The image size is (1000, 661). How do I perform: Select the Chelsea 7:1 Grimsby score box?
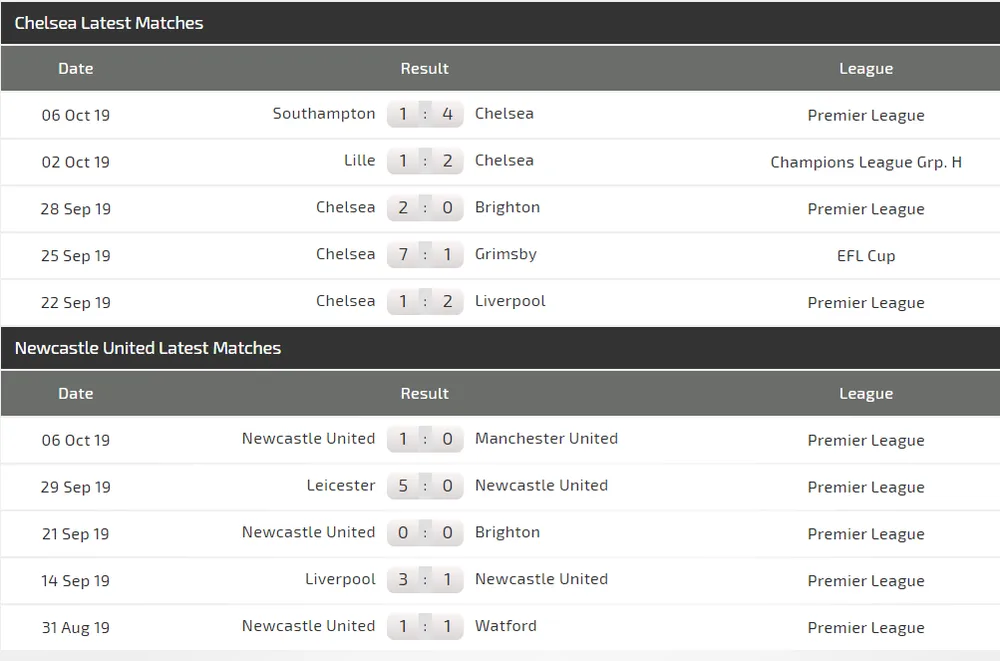point(425,255)
